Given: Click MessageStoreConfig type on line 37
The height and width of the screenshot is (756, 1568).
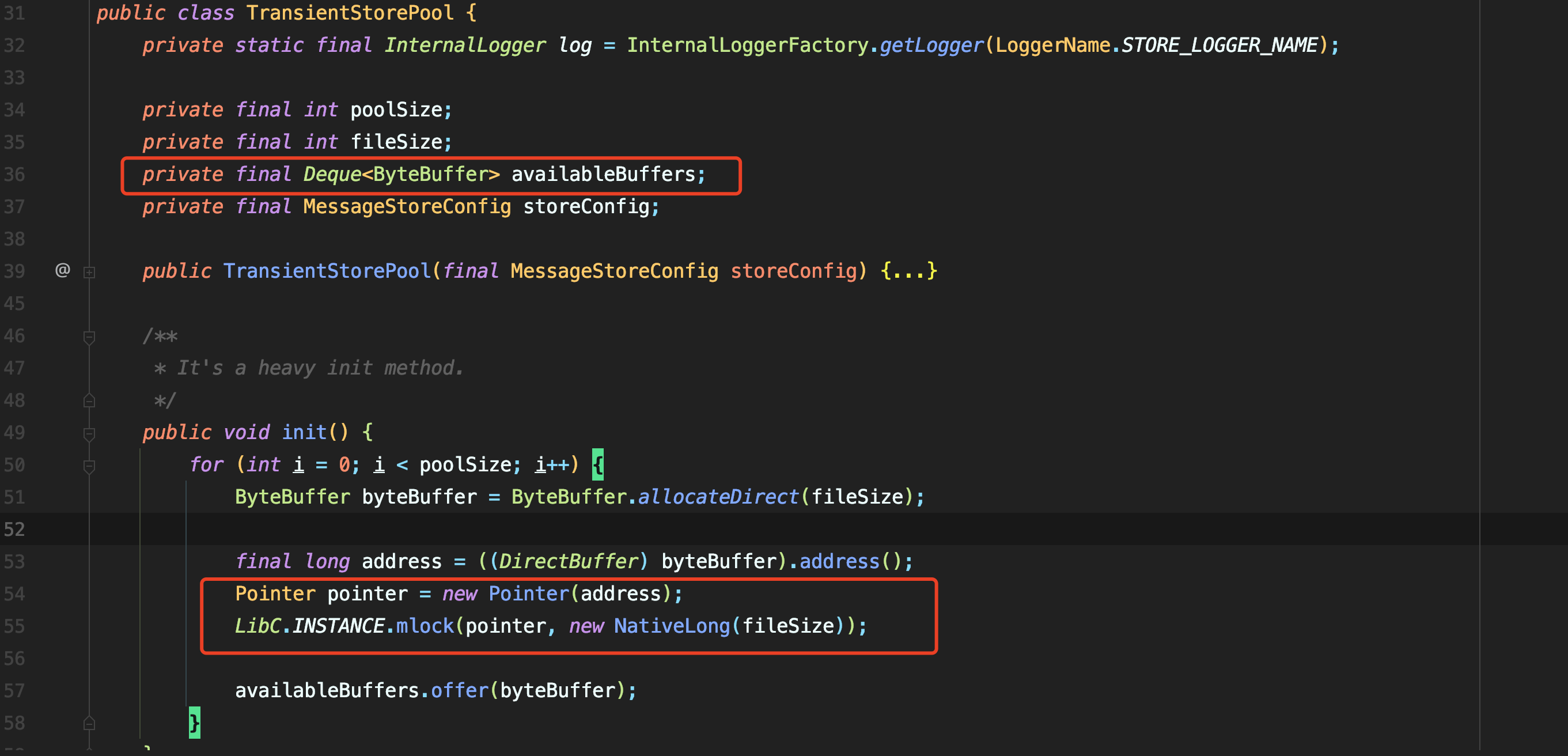Looking at the screenshot, I should [407, 206].
